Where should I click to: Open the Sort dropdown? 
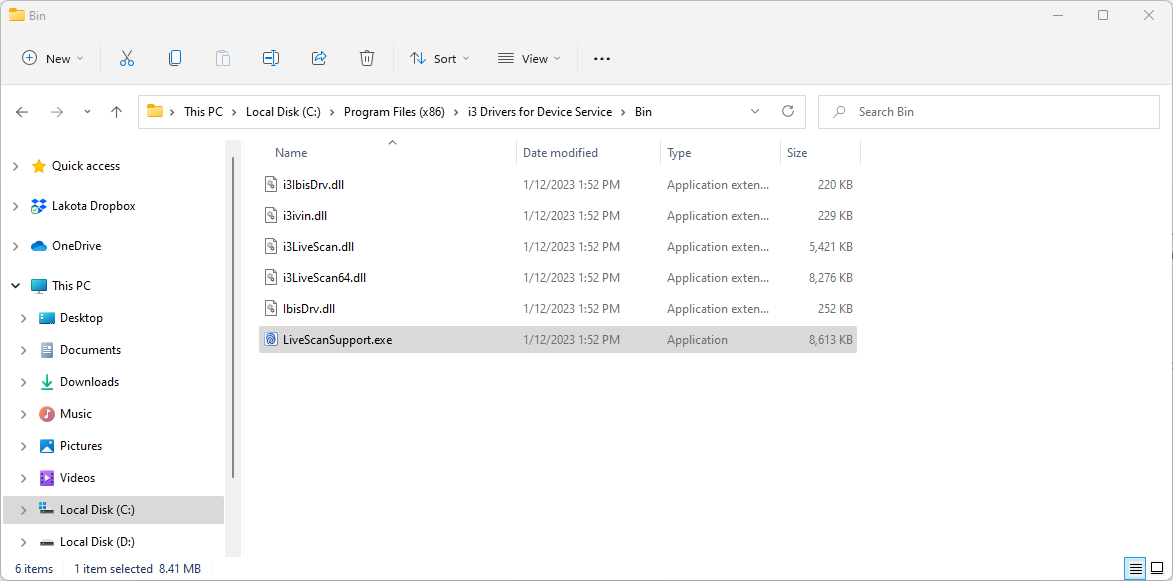point(439,58)
